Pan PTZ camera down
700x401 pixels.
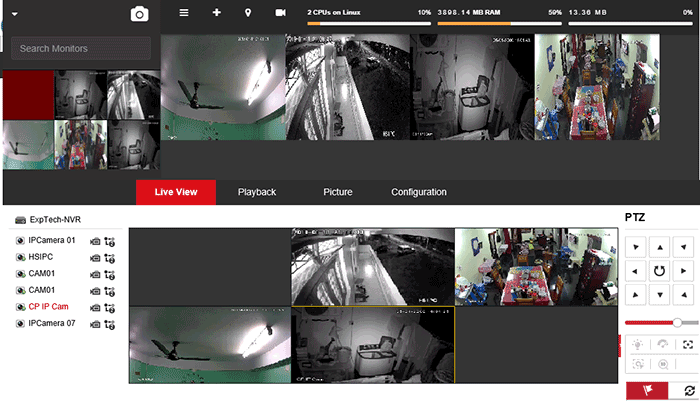[x=660, y=295]
